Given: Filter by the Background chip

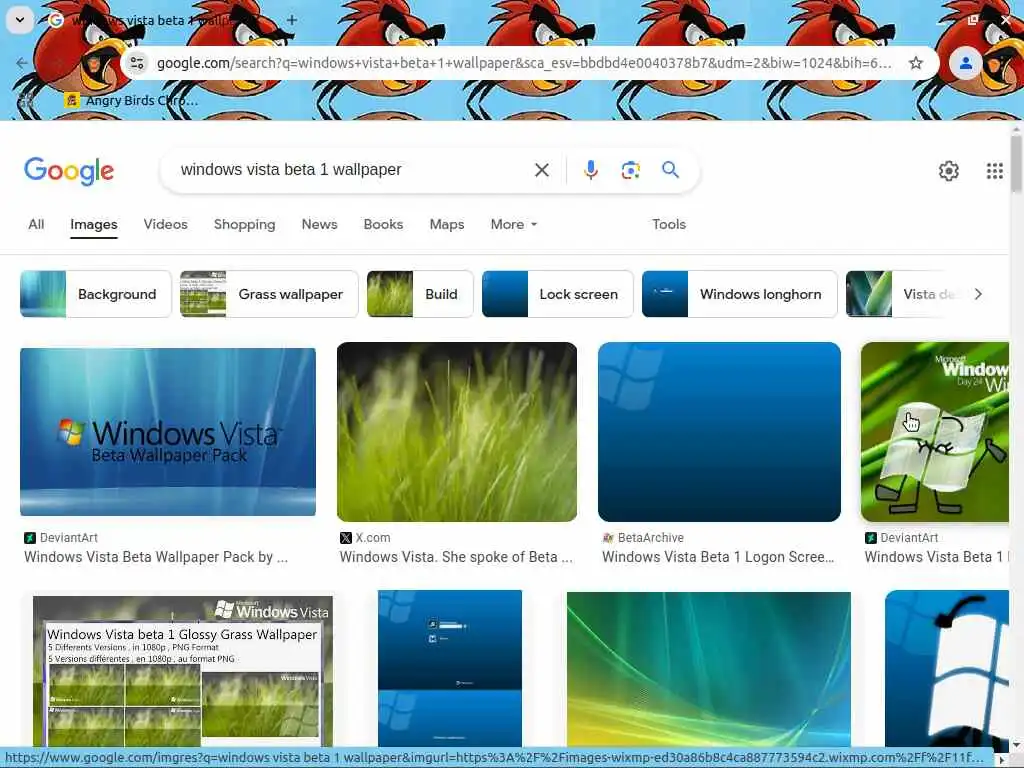Looking at the screenshot, I should pos(95,294).
